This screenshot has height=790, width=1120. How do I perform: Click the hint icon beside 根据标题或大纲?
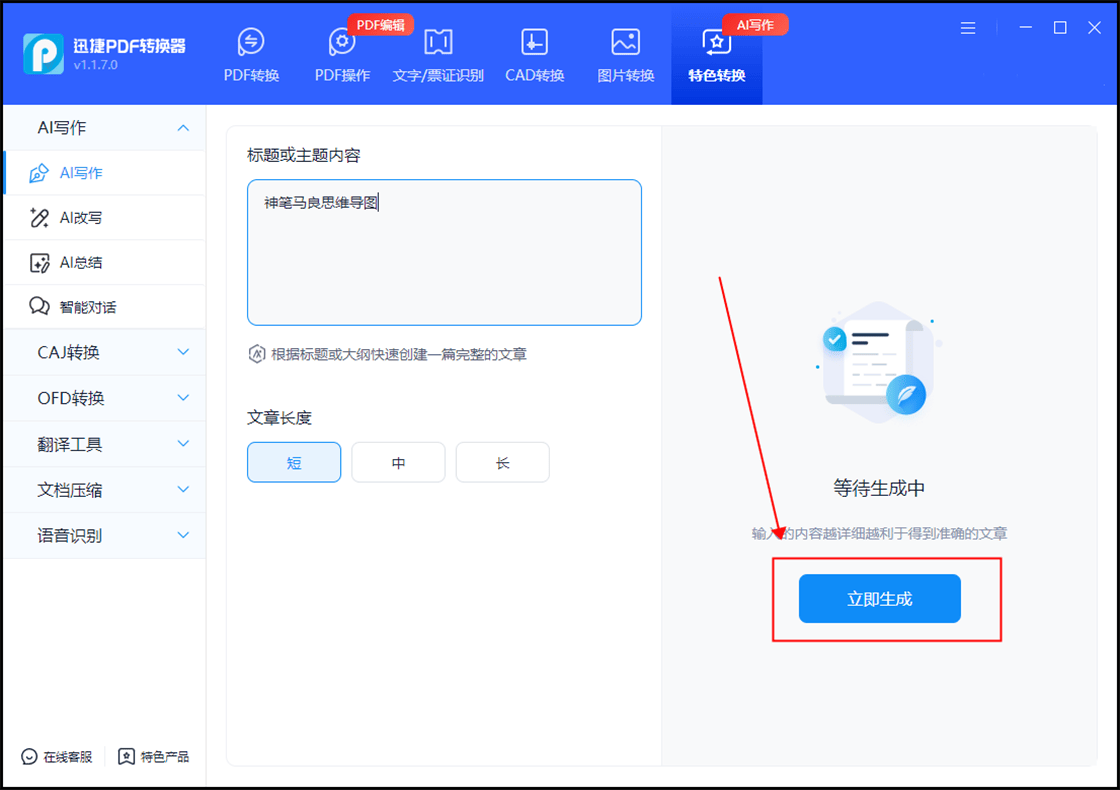[x=256, y=354]
